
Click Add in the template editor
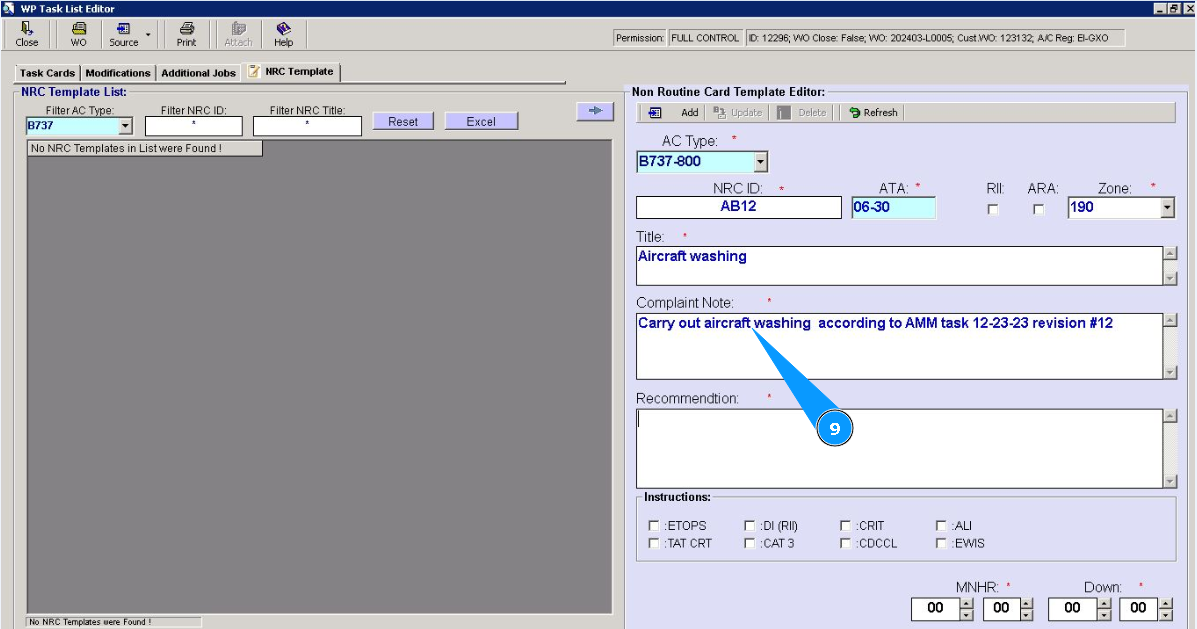(689, 112)
